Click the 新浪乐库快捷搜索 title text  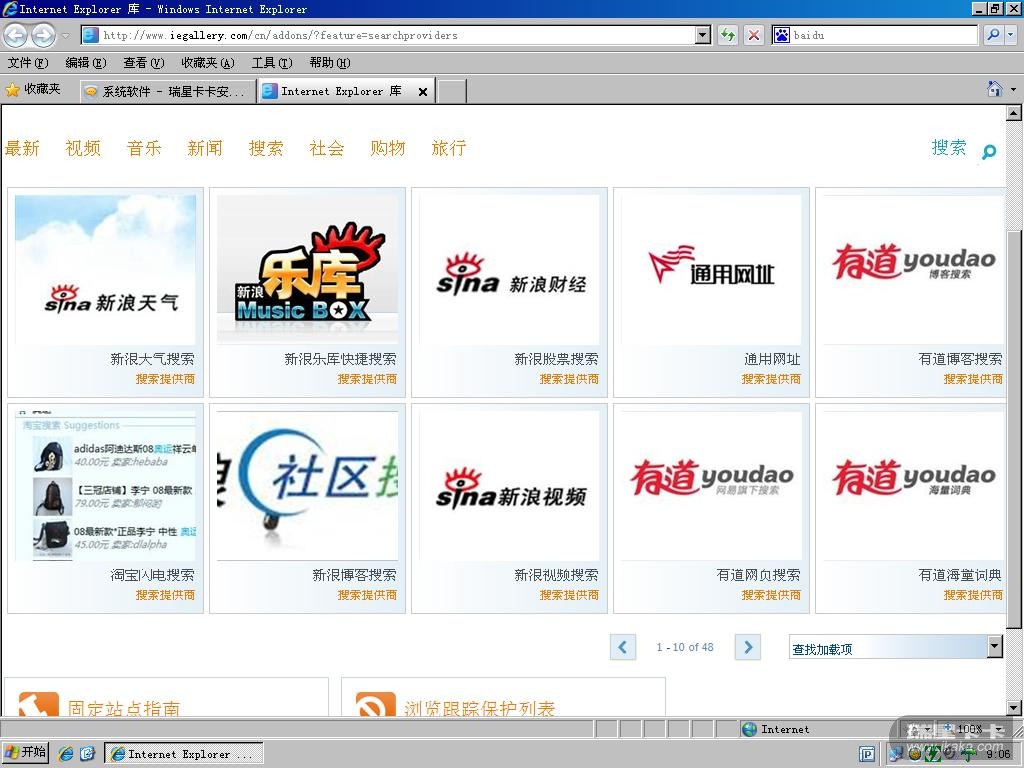coord(340,359)
